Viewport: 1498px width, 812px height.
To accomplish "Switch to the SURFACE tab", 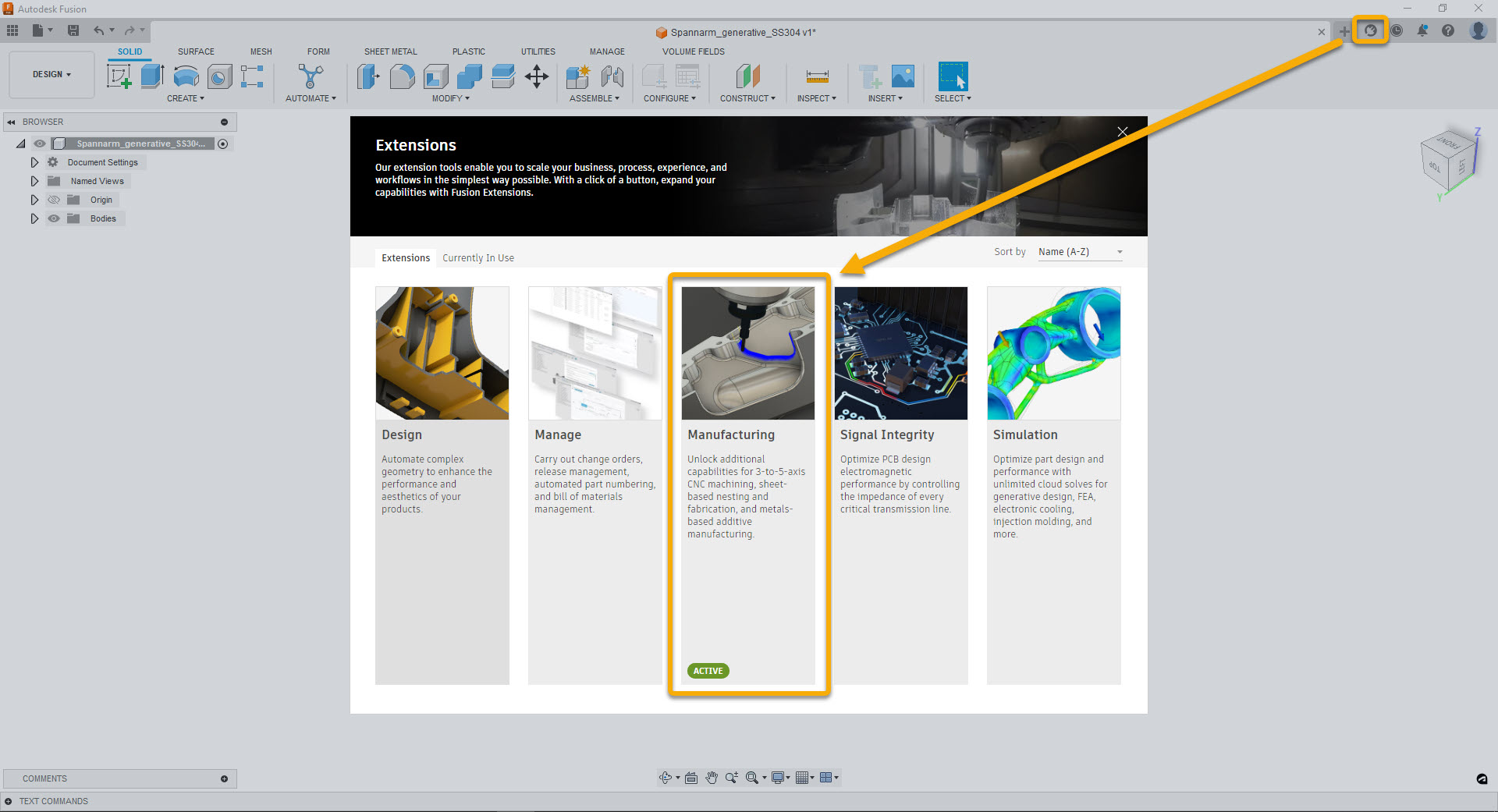I will [x=196, y=51].
